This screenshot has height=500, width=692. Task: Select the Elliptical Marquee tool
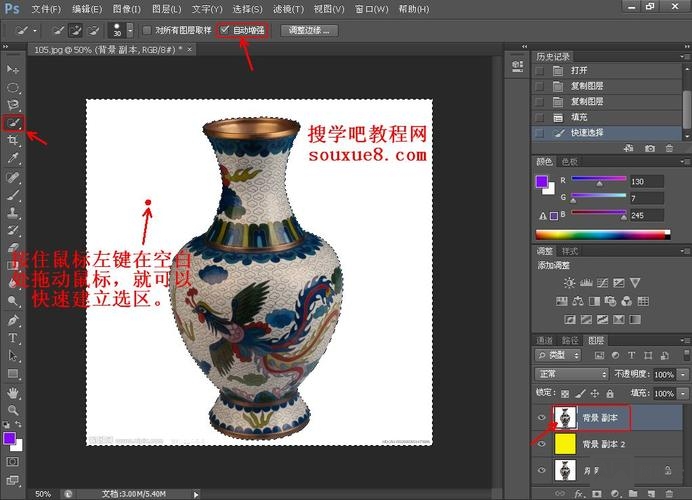click(13, 87)
